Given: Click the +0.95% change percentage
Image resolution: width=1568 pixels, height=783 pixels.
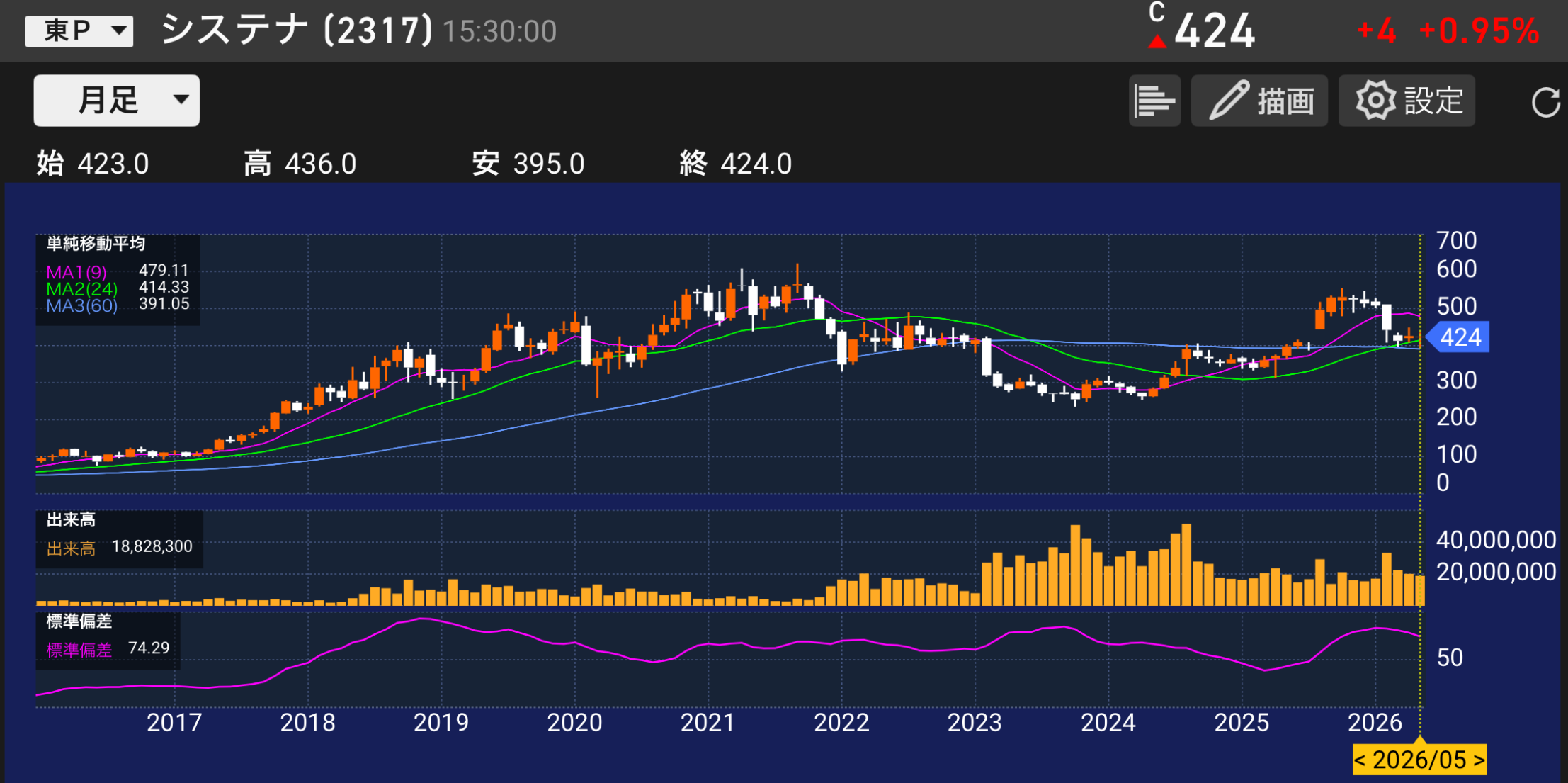Looking at the screenshot, I should point(1479,31).
